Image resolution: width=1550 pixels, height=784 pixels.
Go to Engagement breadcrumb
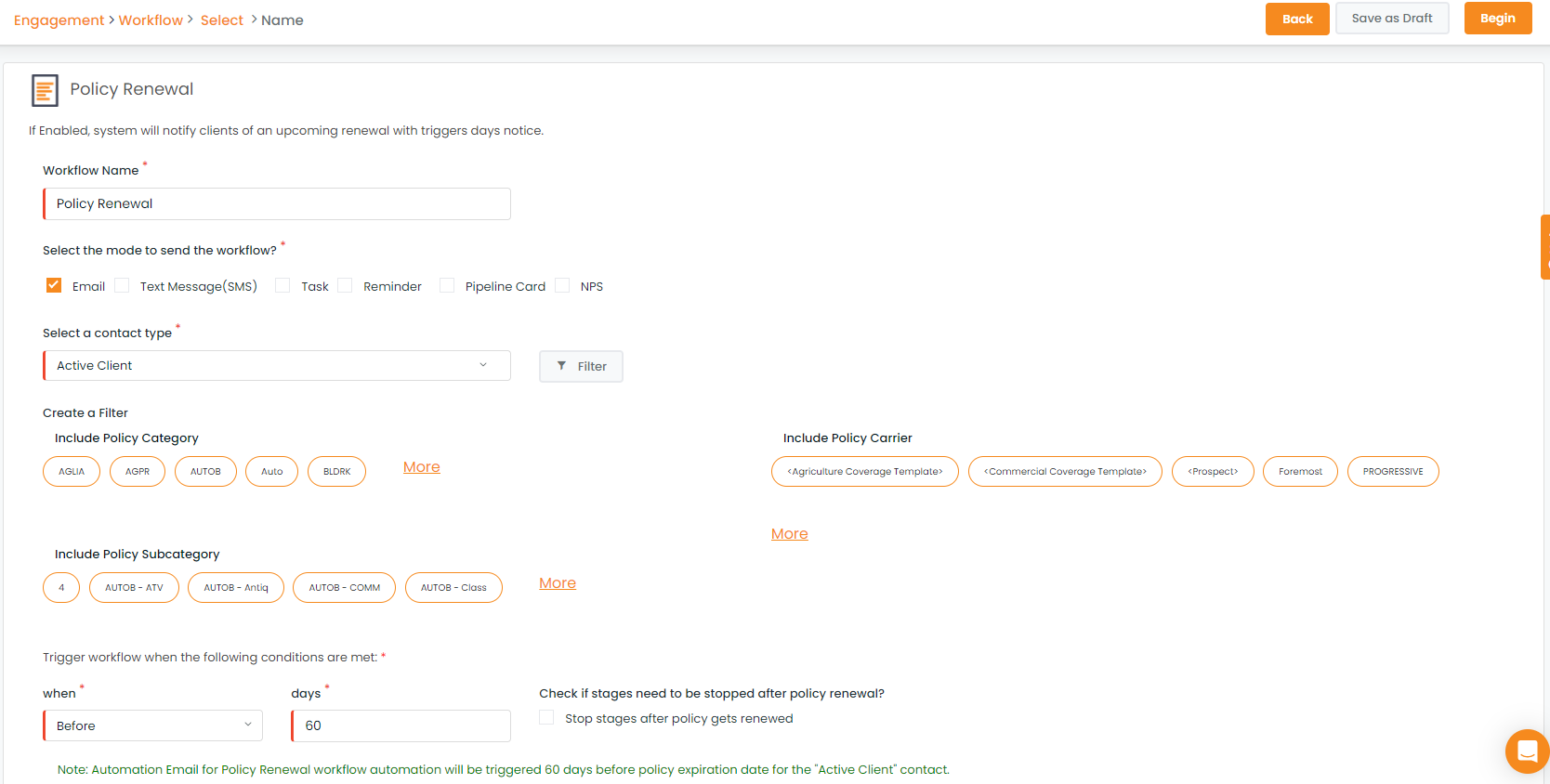click(x=59, y=20)
